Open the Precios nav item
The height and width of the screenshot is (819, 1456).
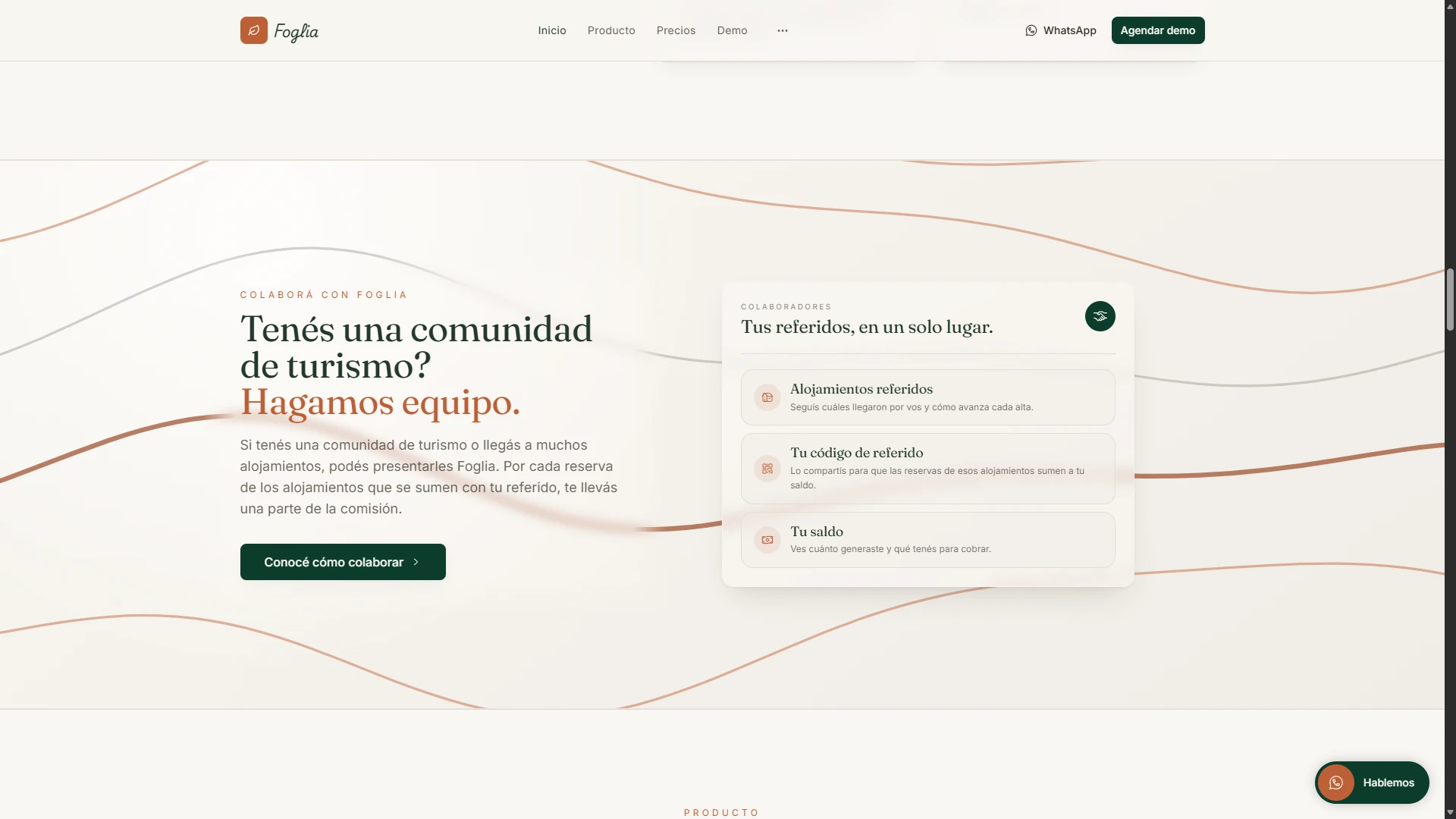676,30
